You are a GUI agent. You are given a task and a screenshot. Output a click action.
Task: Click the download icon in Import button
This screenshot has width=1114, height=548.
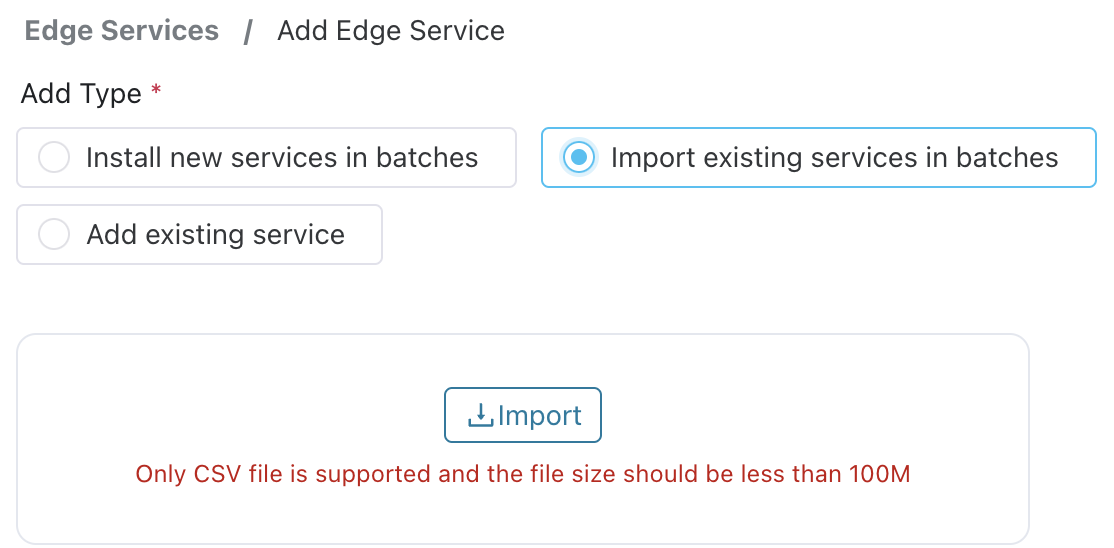(x=481, y=415)
